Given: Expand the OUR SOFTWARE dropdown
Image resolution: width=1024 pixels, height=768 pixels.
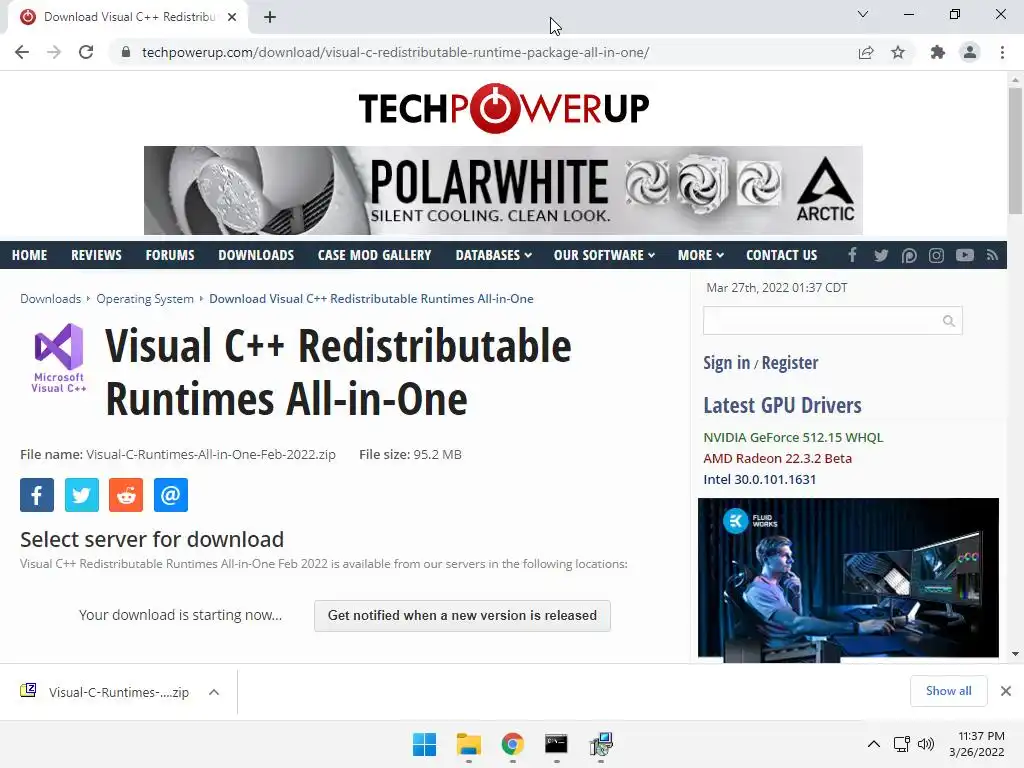Looking at the screenshot, I should (604, 255).
